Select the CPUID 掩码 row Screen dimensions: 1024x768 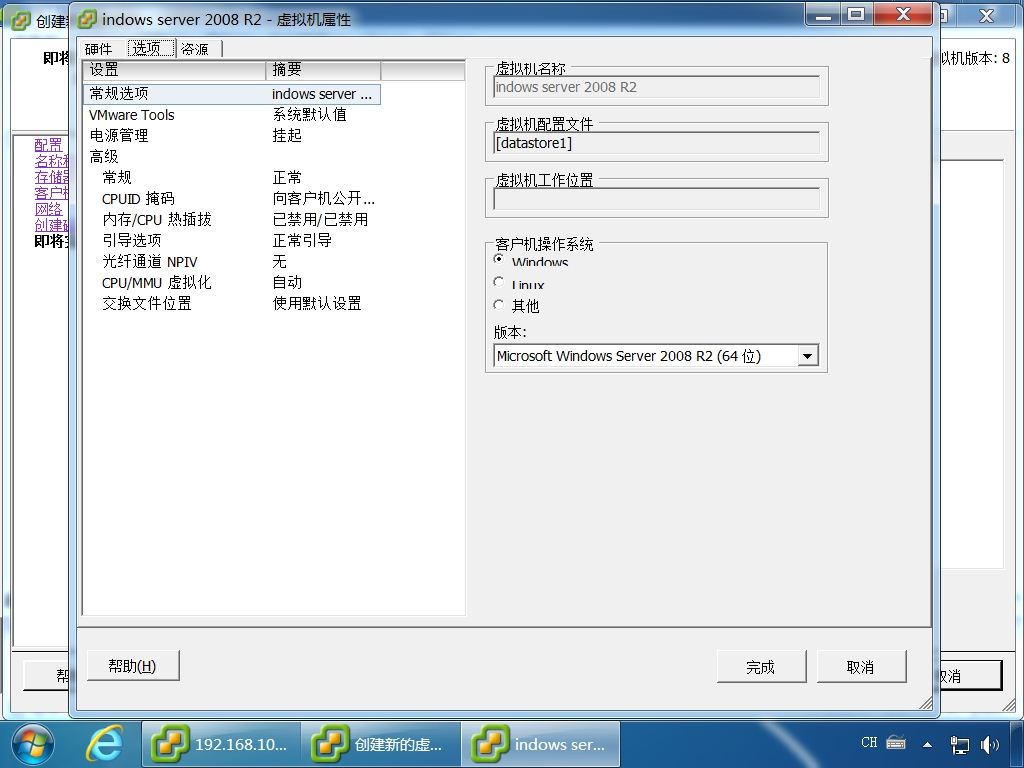(x=232, y=199)
